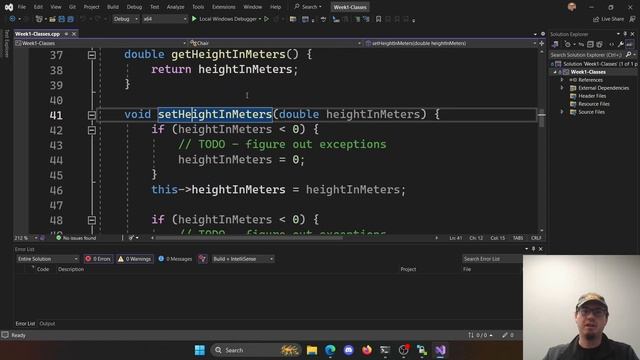Start debugging with Local Windows Debugger play icon
This screenshot has width=640, height=360.
point(194,19)
